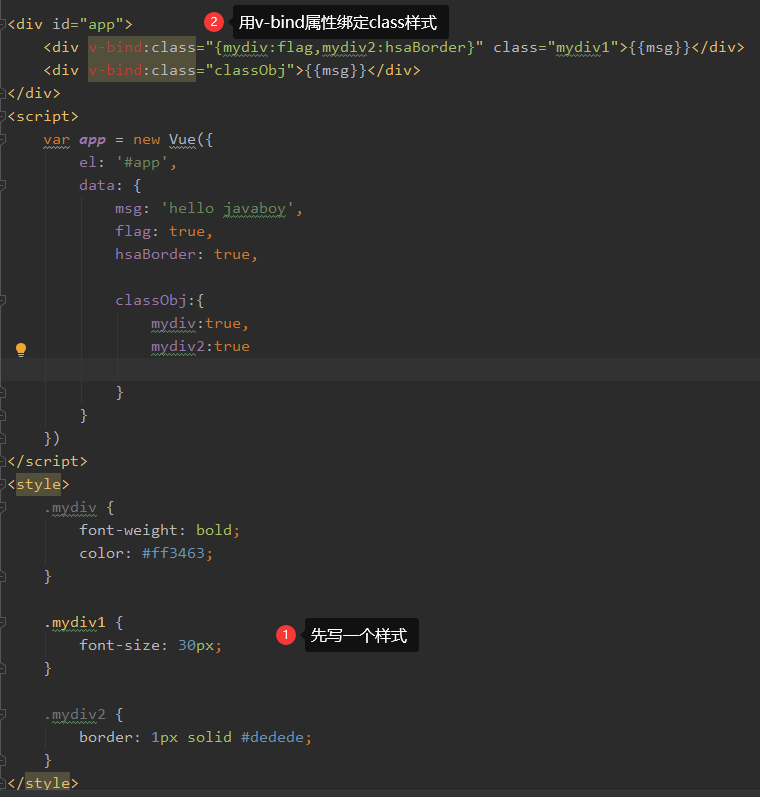Click the 'Vue' constructor name
Image resolution: width=760 pixels, height=797 pixels.
[182, 140]
